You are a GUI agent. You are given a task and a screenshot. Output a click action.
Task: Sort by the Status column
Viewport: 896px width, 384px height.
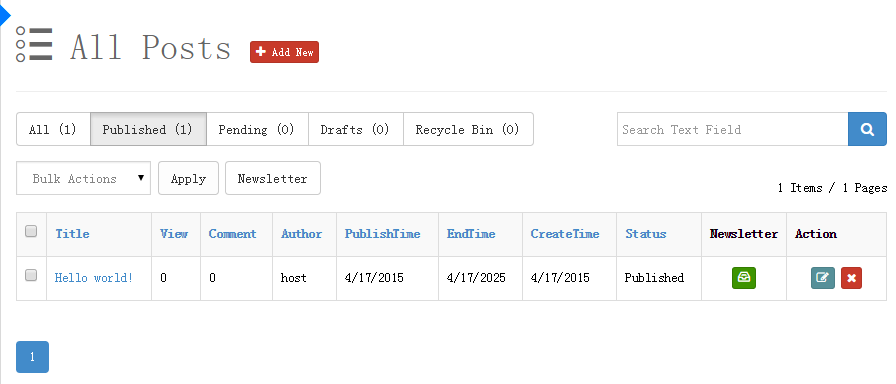pos(646,234)
